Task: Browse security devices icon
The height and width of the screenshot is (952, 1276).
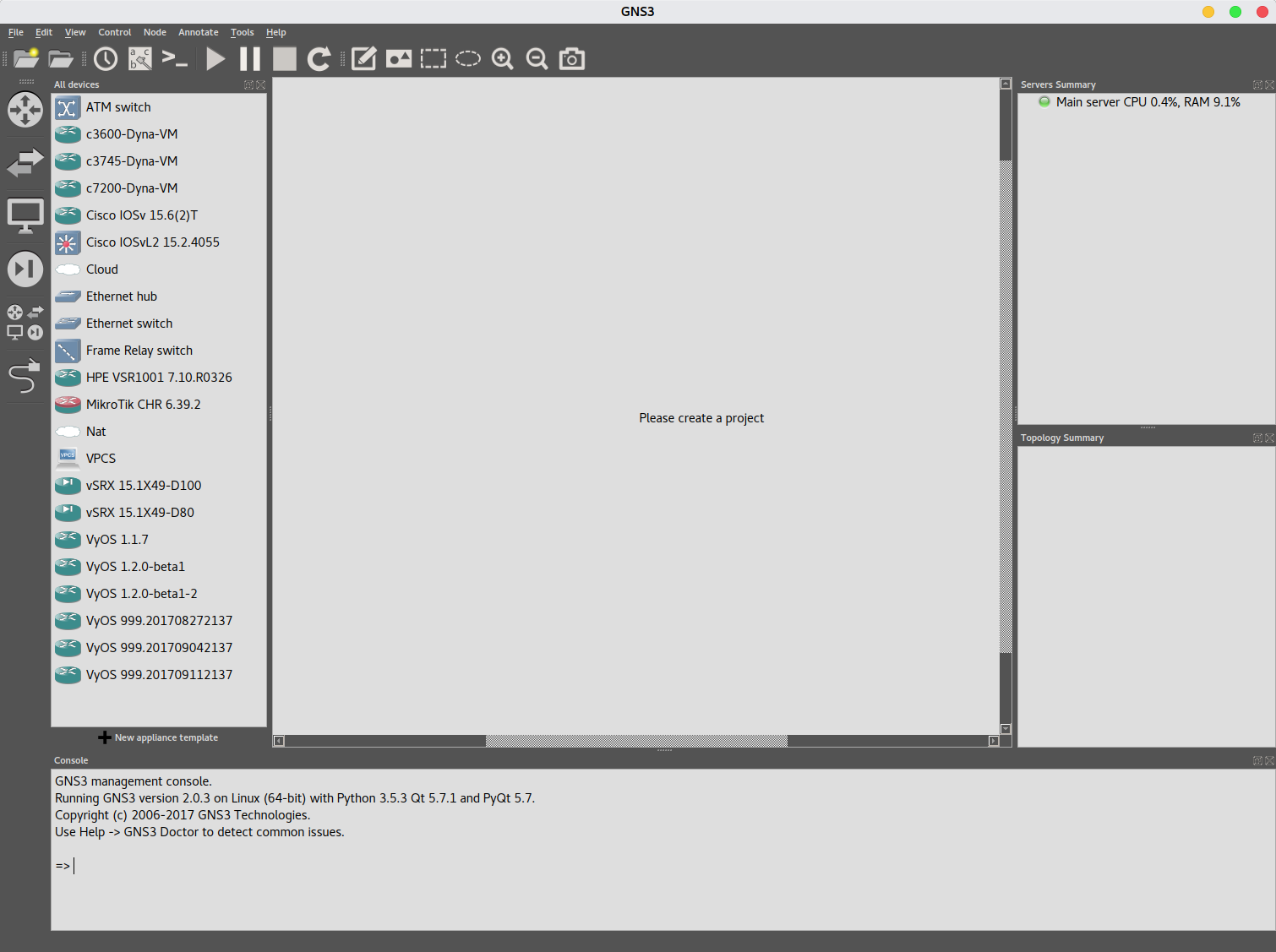Action: point(25,269)
